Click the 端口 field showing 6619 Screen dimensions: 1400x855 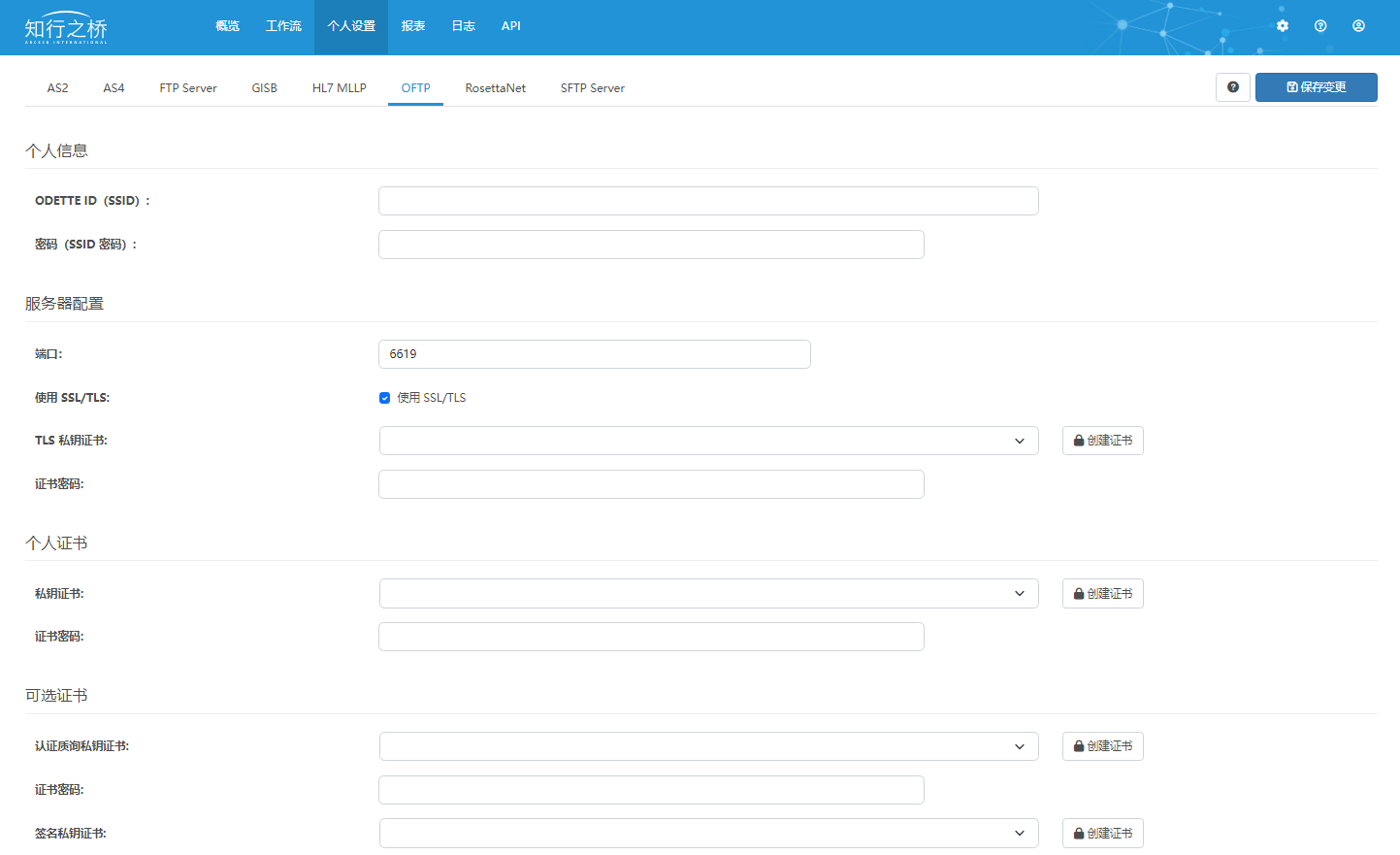[x=594, y=354]
